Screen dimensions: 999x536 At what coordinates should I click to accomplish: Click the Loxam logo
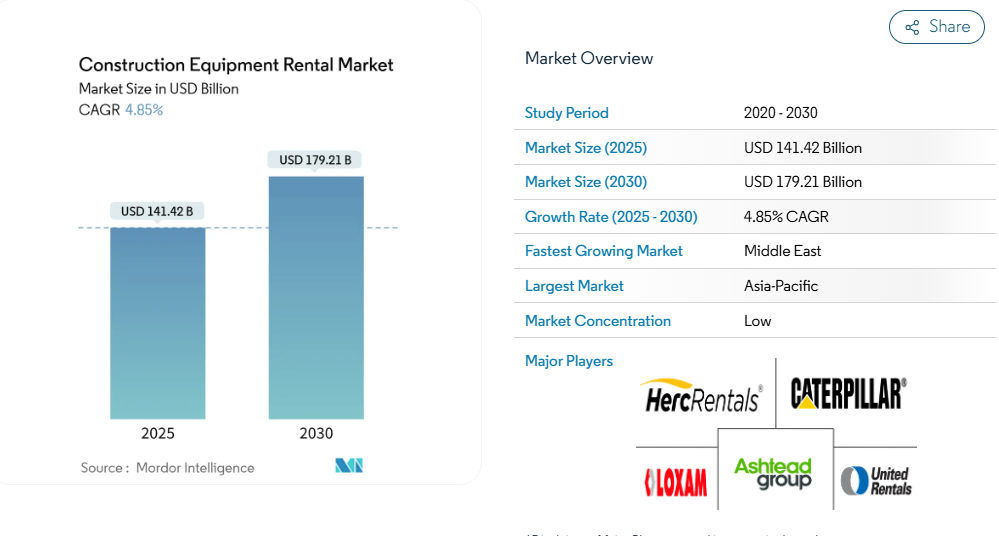point(675,482)
